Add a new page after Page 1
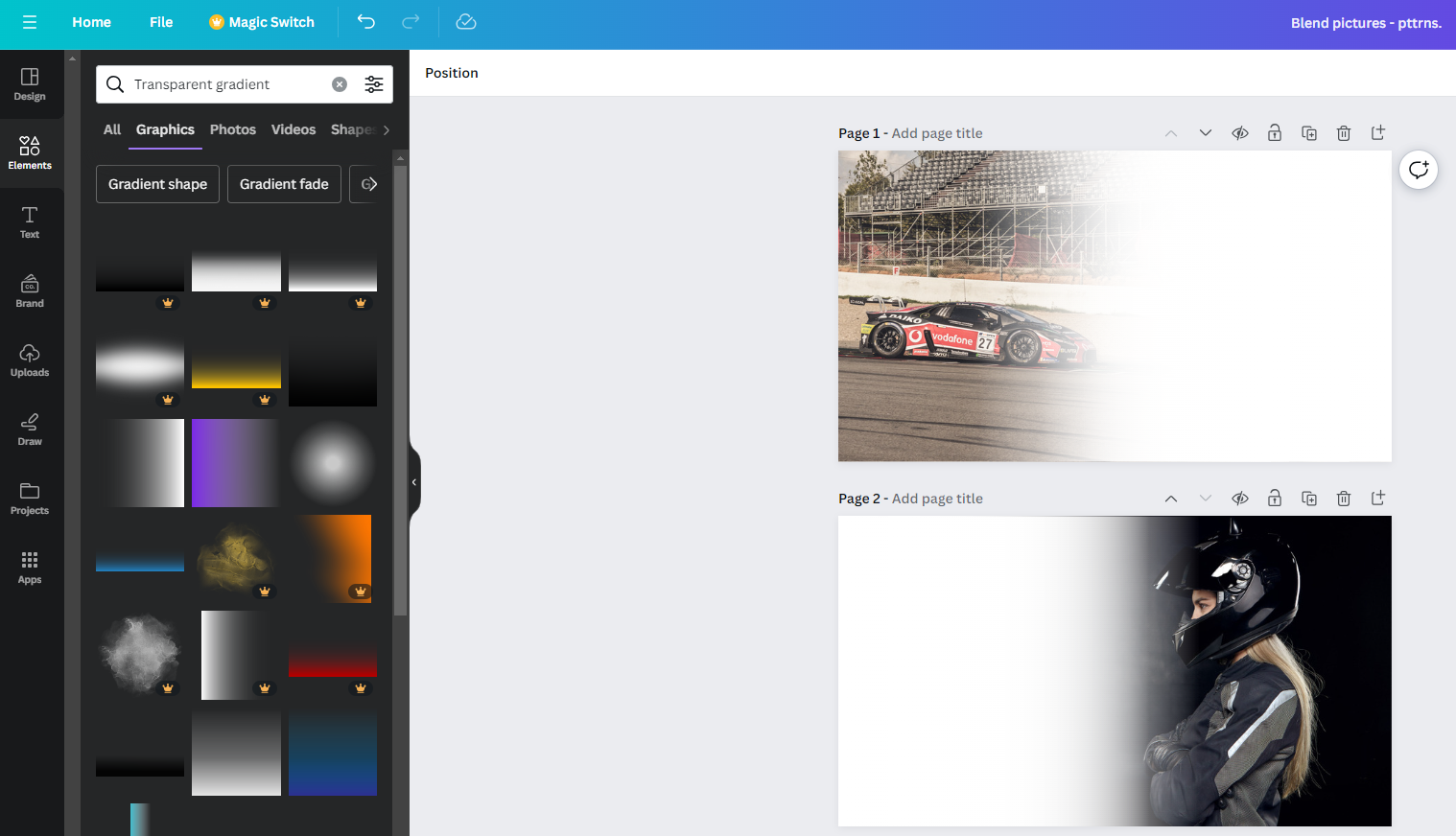Screen dimensions: 1456x836 1378,133
